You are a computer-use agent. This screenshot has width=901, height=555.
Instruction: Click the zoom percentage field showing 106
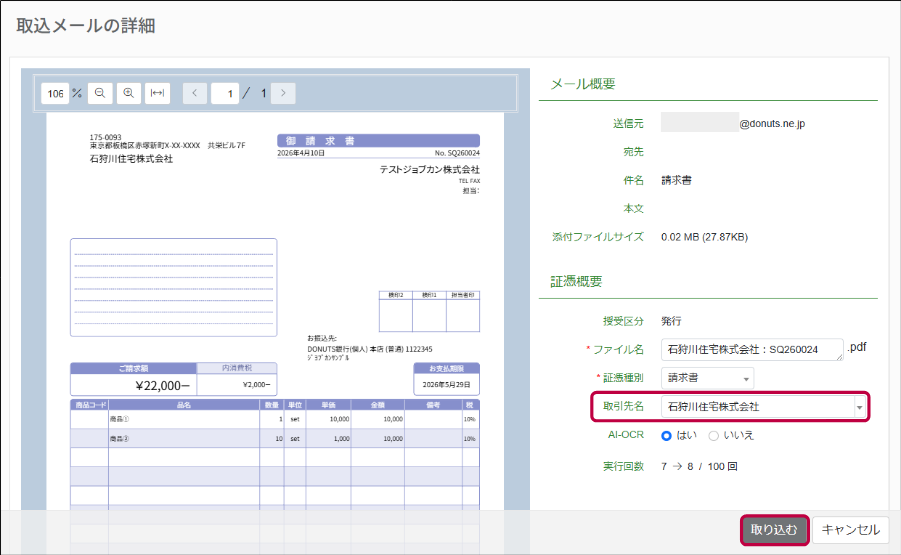[x=55, y=93]
